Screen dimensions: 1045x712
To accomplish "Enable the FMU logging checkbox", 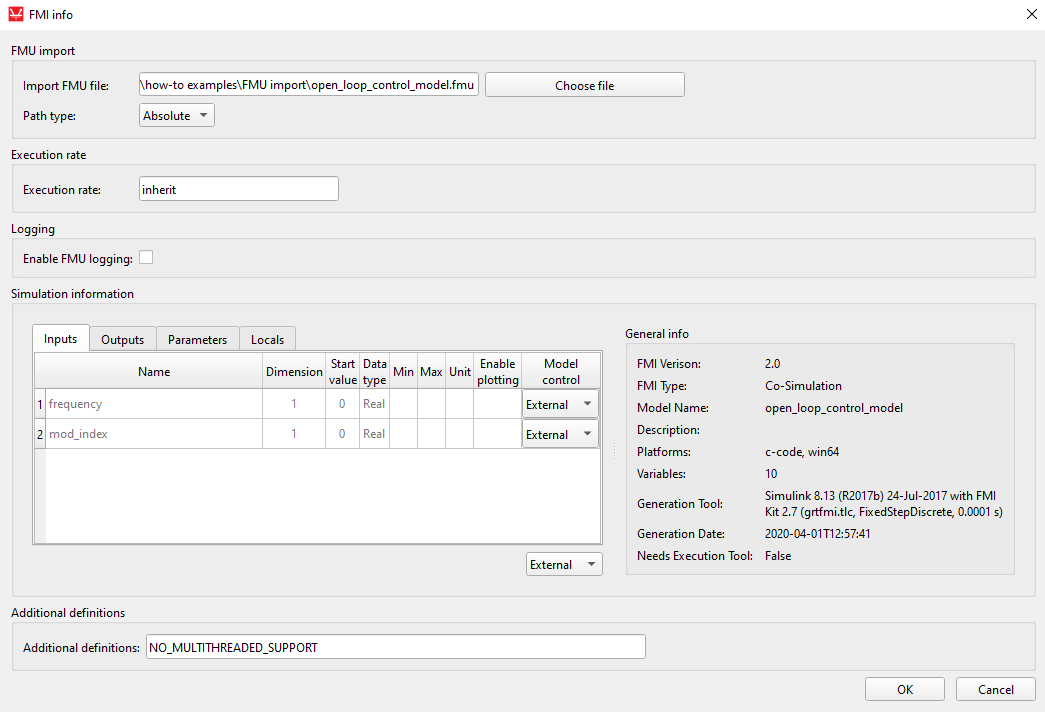I will [146, 258].
